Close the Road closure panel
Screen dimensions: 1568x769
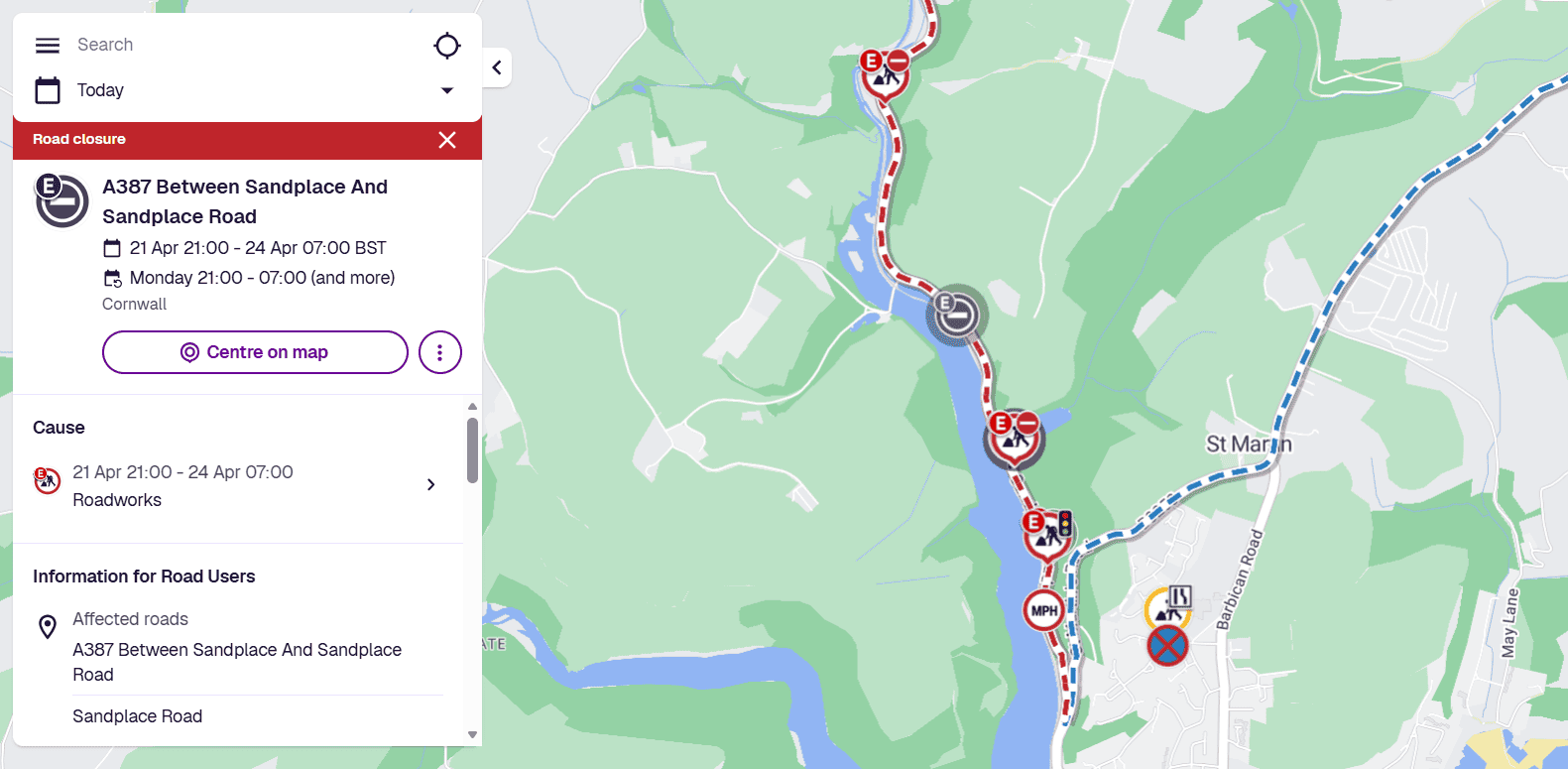tap(447, 140)
